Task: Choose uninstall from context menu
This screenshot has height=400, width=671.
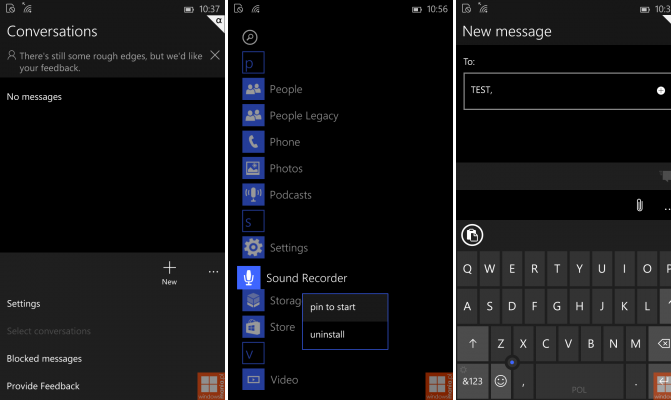Action: click(x=345, y=335)
